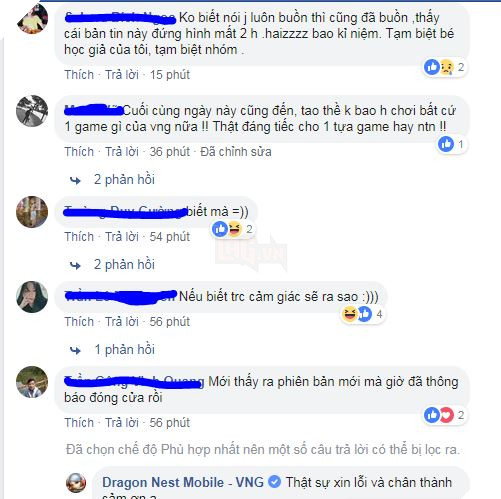Click the Dragon Nest Mobile verified badge

pyautogui.click(x=274, y=482)
